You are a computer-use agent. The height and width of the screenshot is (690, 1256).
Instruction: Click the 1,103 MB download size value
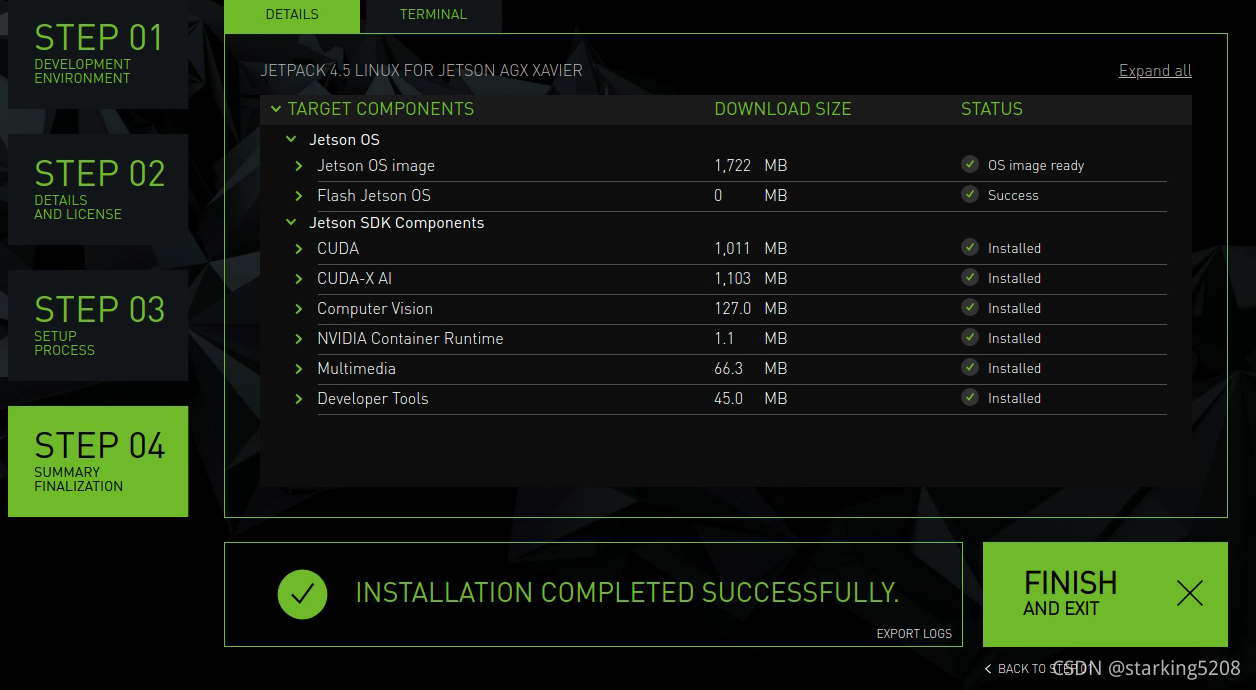751,279
